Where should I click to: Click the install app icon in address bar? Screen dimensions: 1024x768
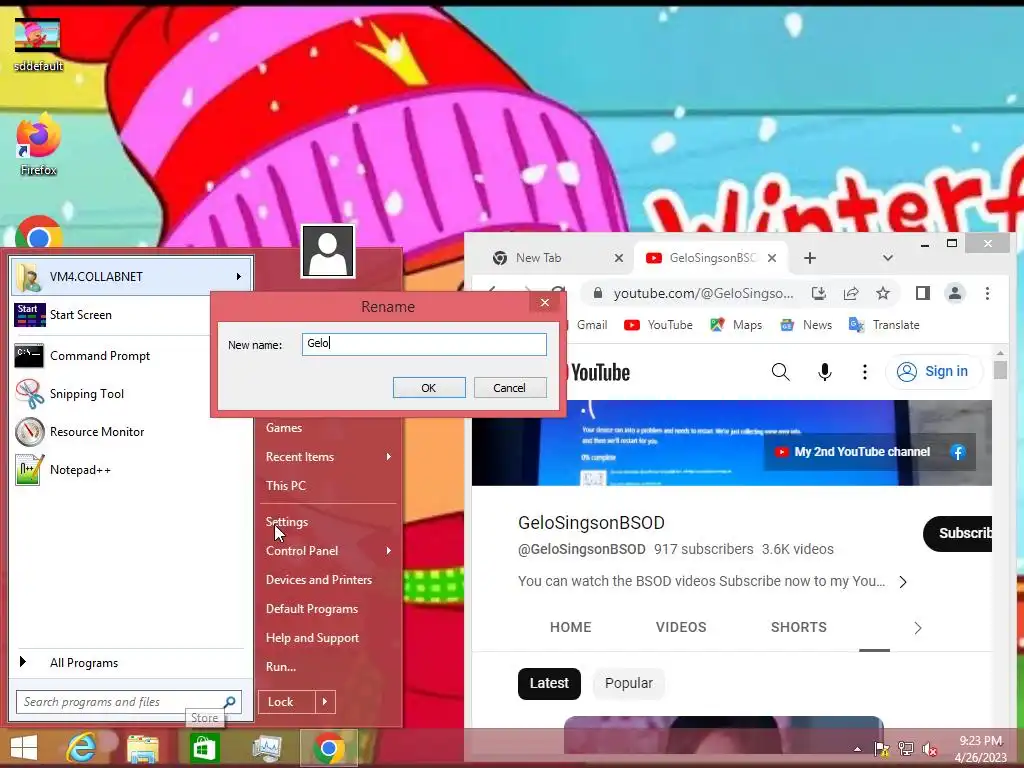click(x=819, y=294)
